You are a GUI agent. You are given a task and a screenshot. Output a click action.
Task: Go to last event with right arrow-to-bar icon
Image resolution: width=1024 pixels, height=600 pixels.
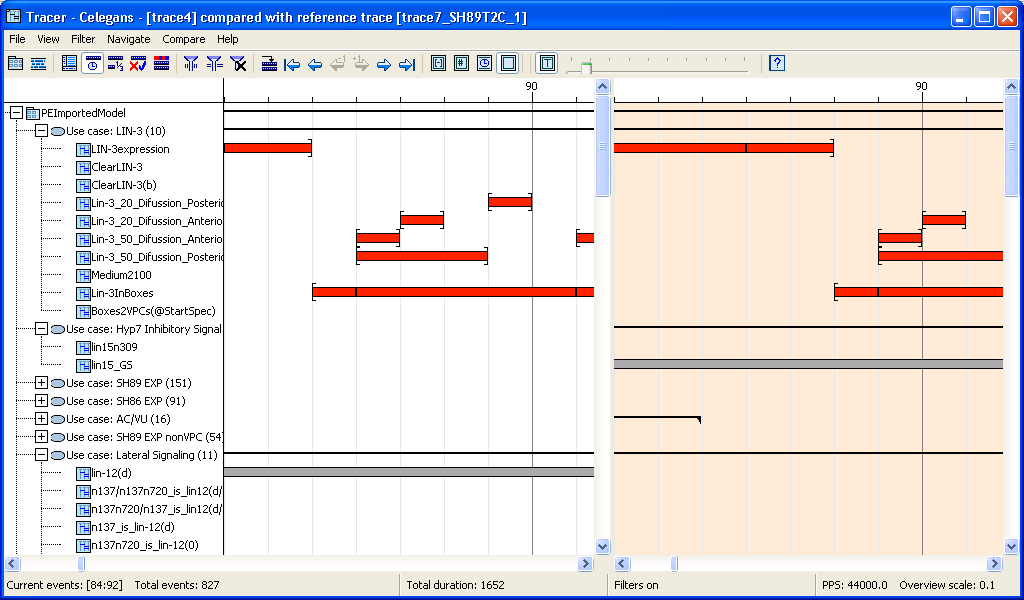point(407,64)
